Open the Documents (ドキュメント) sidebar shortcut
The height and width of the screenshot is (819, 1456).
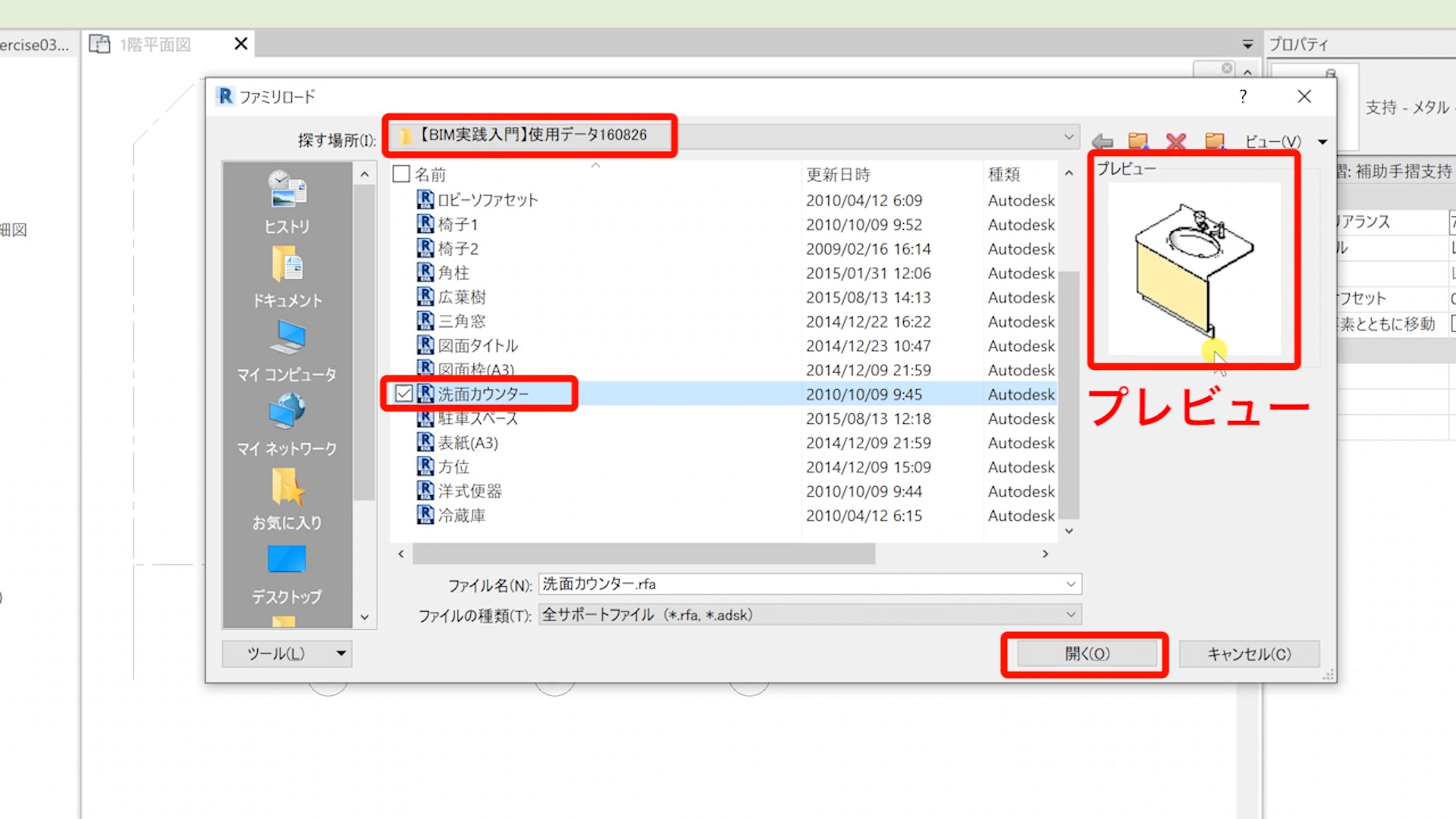(287, 265)
